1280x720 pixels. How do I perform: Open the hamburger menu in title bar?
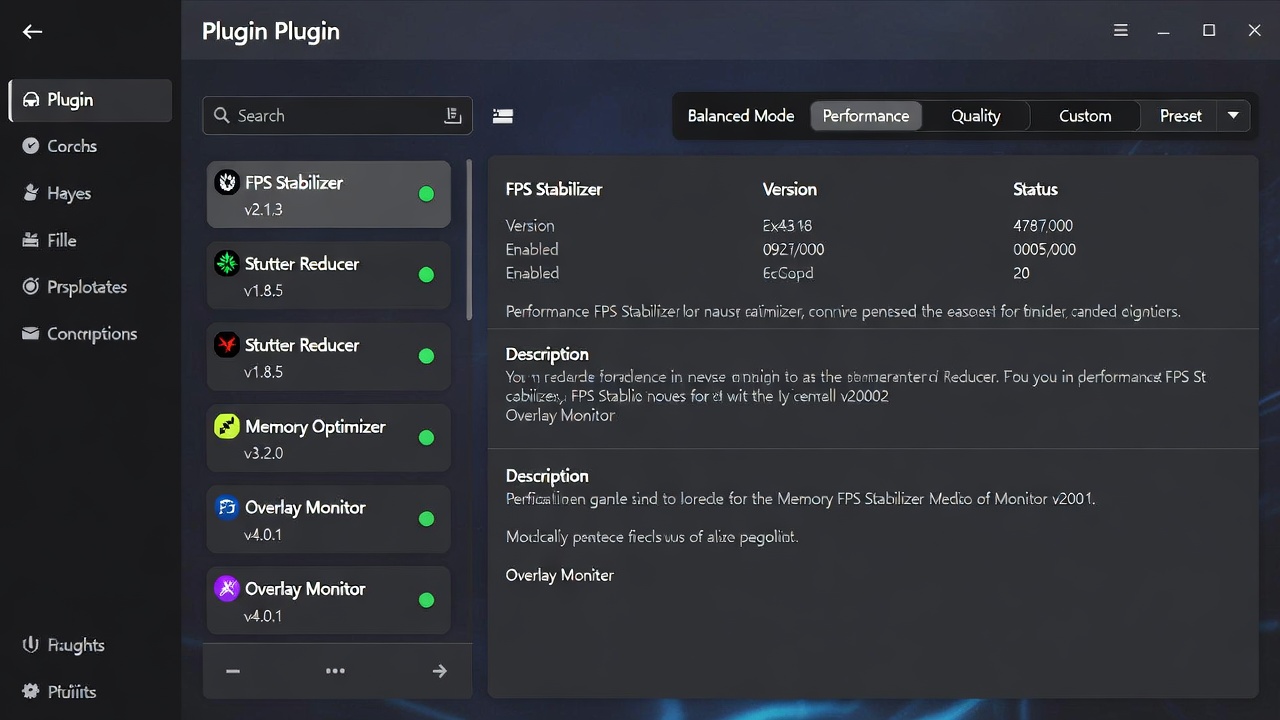(1121, 31)
